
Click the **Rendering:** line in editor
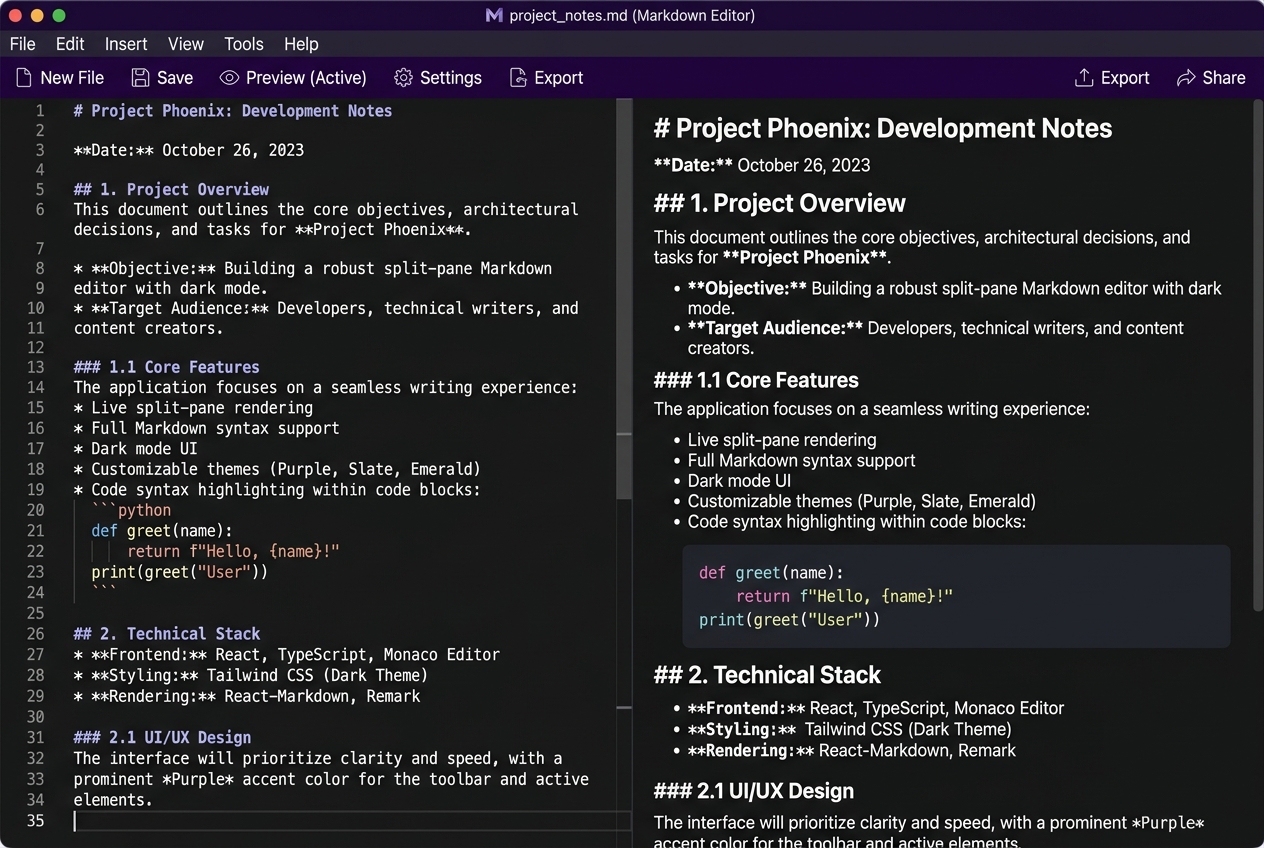point(247,696)
